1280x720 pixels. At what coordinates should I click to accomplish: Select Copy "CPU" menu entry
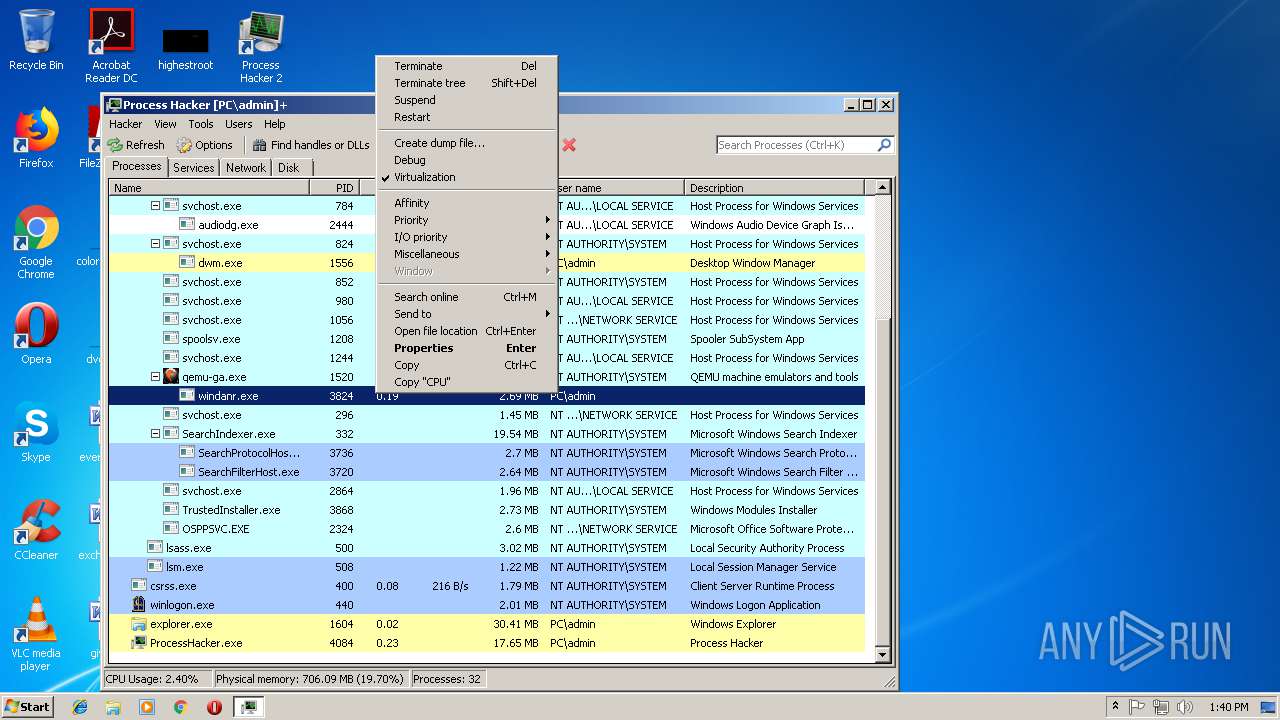[466, 382]
